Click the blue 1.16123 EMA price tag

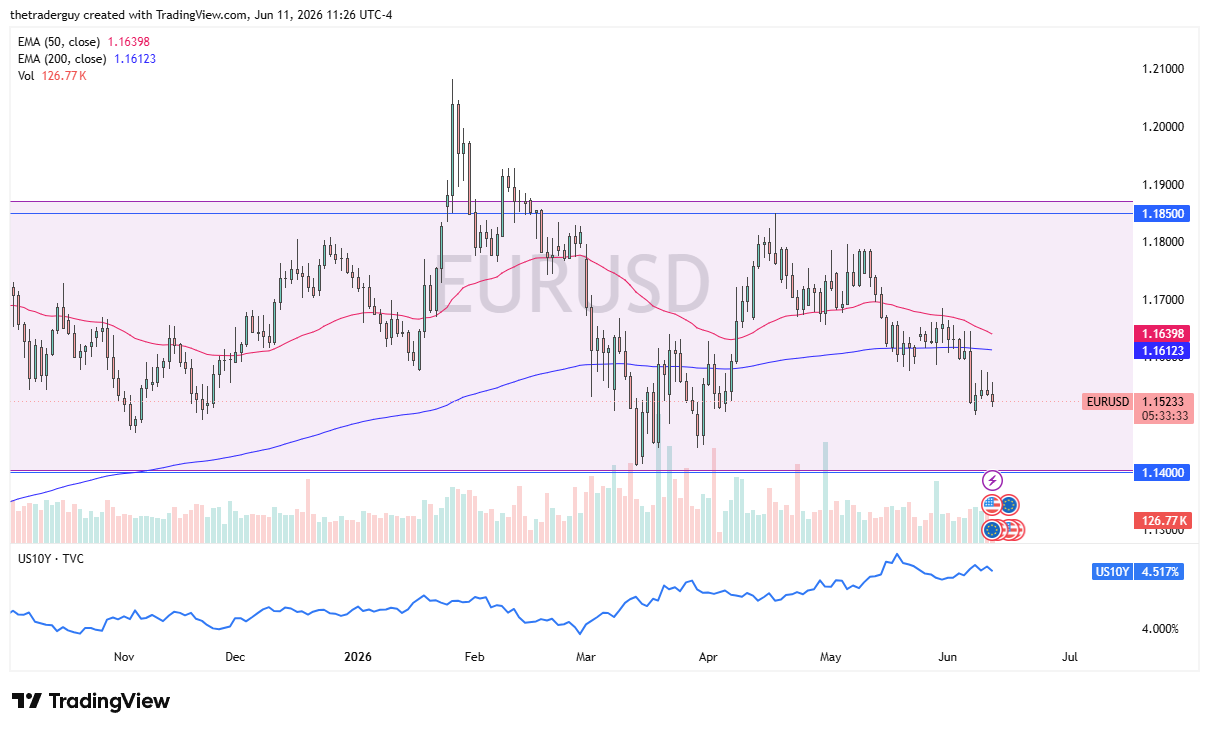coord(1161,351)
